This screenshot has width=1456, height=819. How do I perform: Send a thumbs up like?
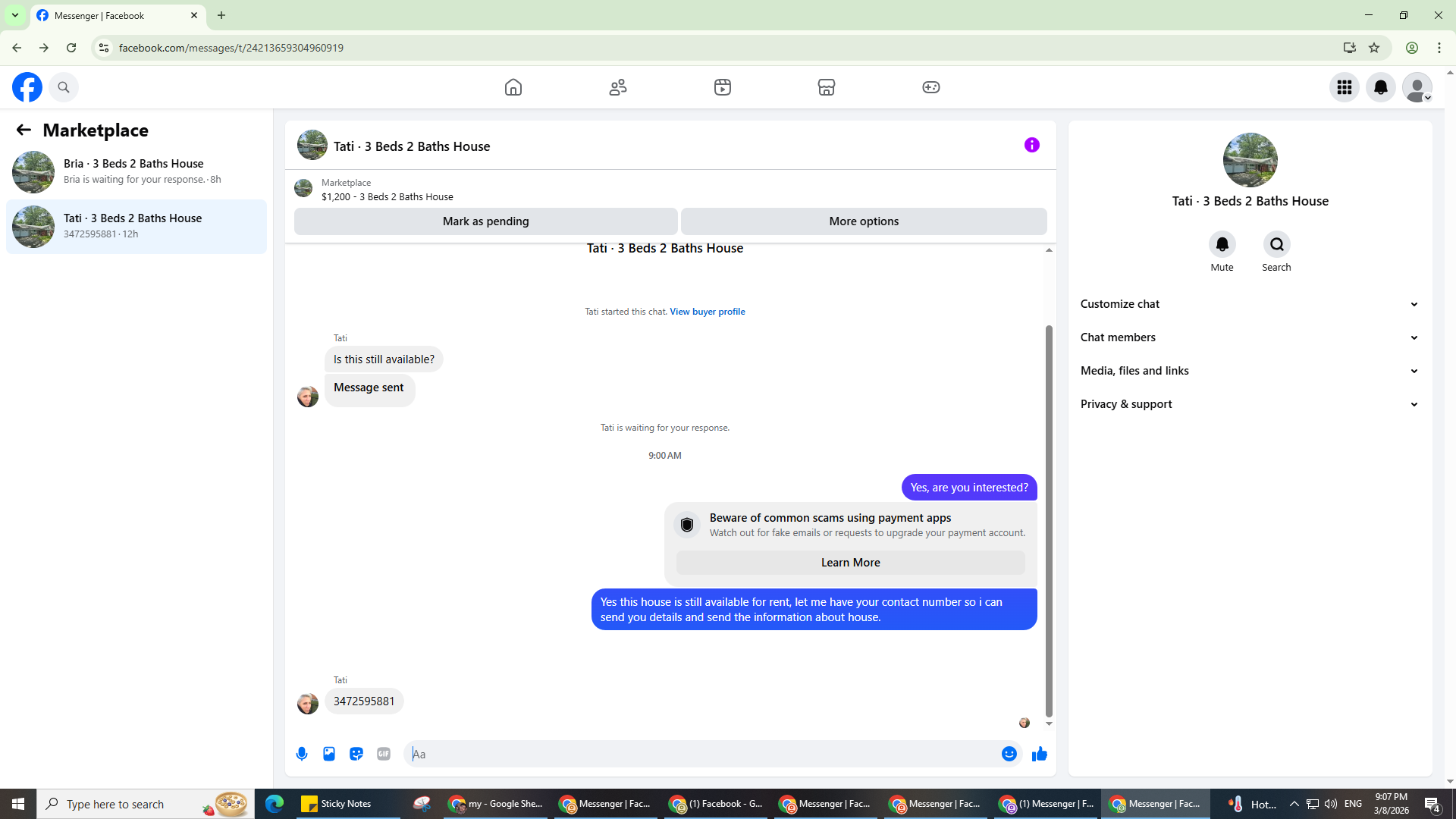pyautogui.click(x=1039, y=754)
